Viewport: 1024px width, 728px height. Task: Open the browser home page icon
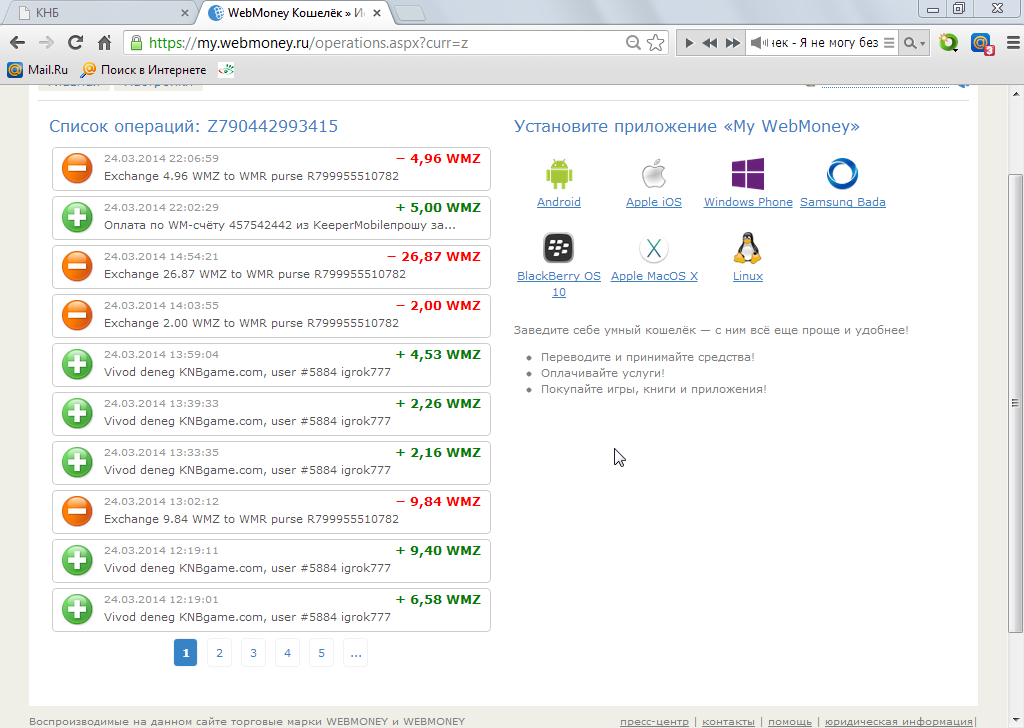104,43
